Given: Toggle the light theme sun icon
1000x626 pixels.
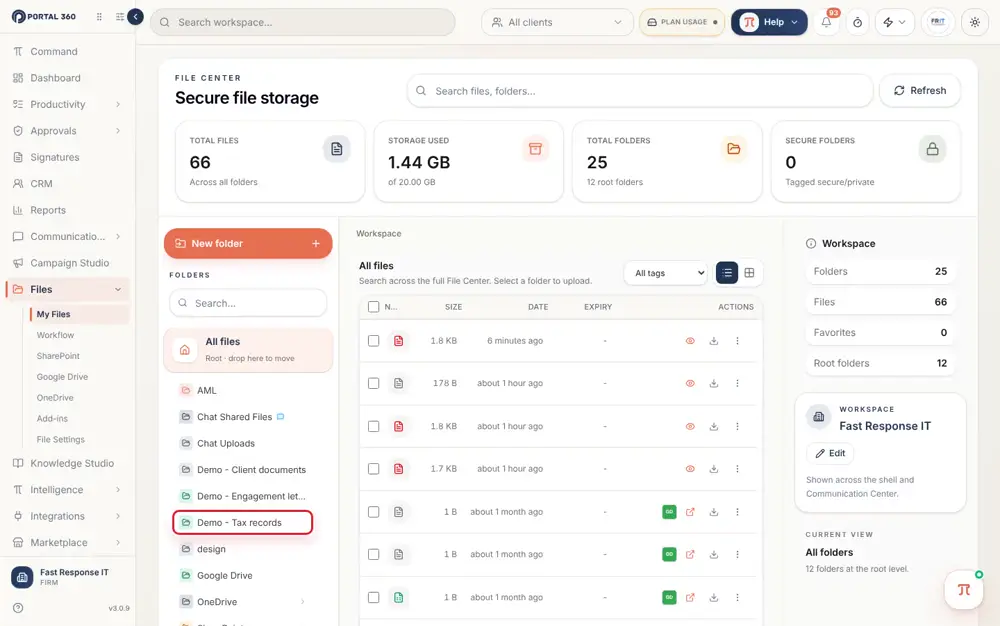Looking at the screenshot, I should click(974, 22).
